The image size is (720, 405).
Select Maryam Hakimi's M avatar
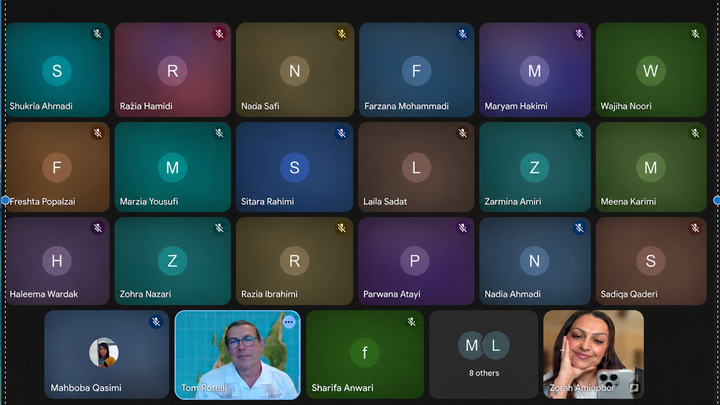pos(534,71)
